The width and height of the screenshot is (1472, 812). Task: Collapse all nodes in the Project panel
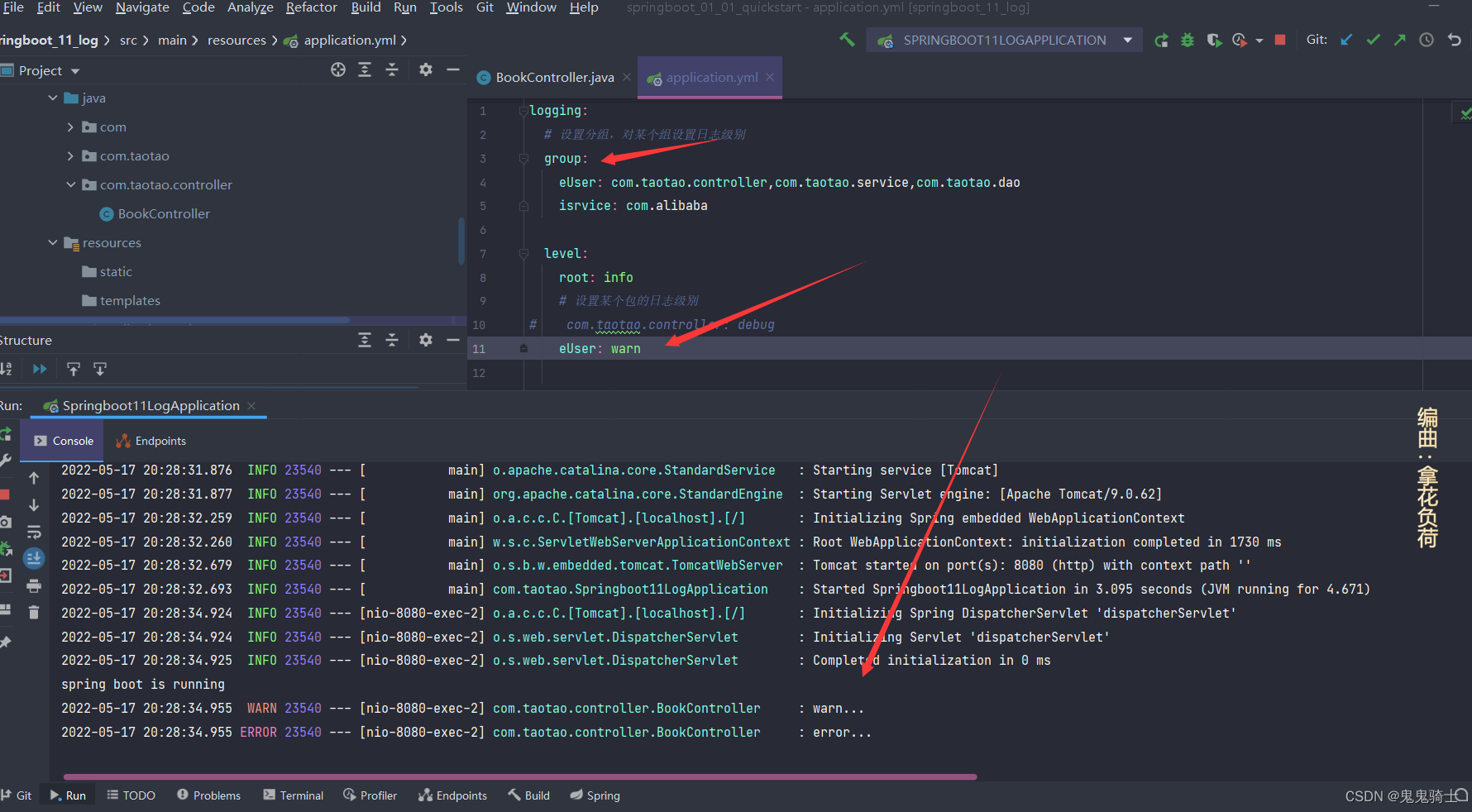(x=392, y=69)
